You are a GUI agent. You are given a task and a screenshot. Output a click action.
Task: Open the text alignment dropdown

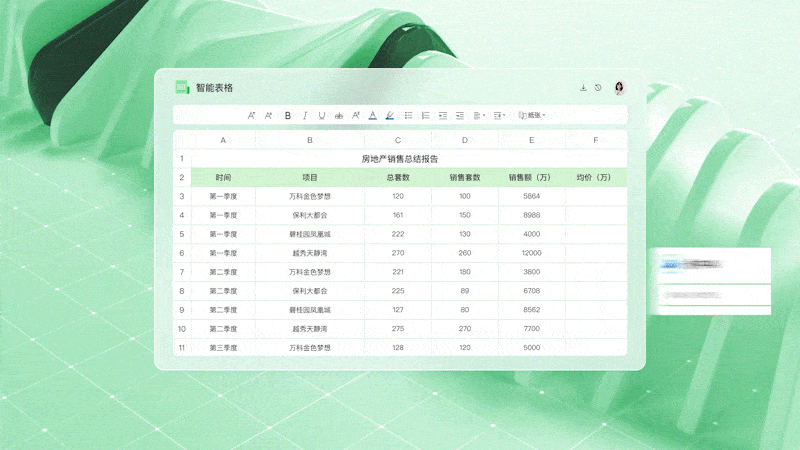tap(479, 116)
